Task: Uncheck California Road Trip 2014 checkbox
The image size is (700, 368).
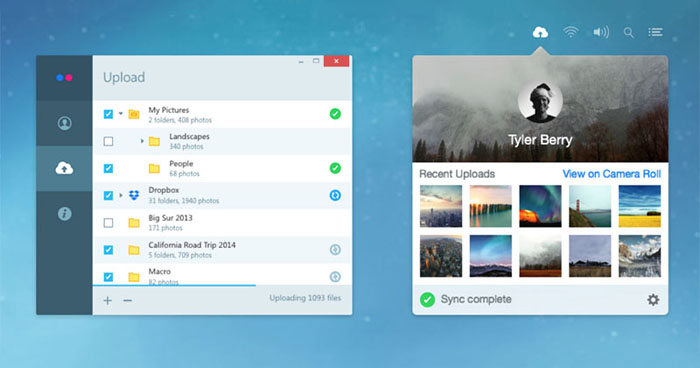Action: tap(108, 250)
